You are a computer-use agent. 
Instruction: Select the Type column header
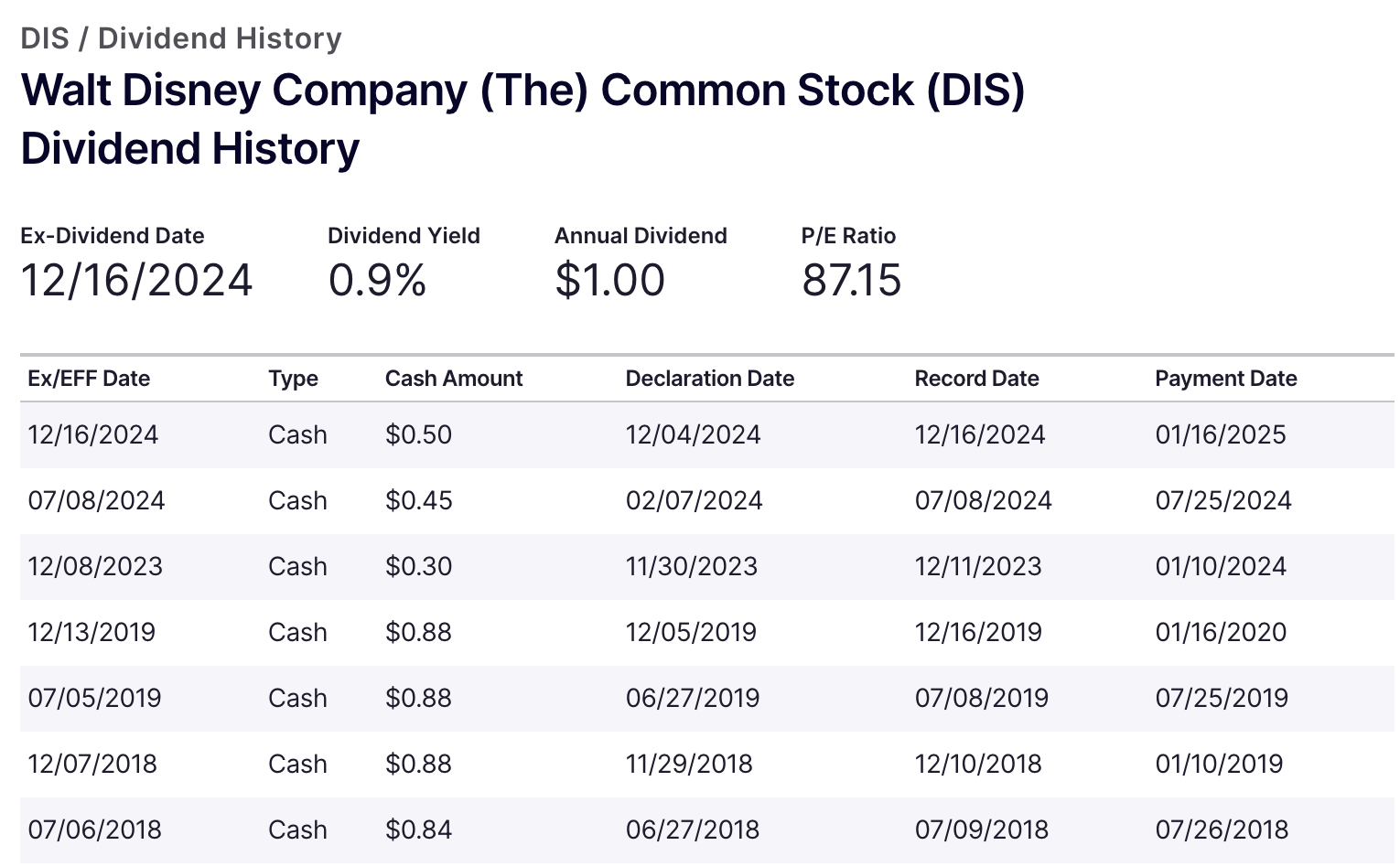(x=293, y=379)
